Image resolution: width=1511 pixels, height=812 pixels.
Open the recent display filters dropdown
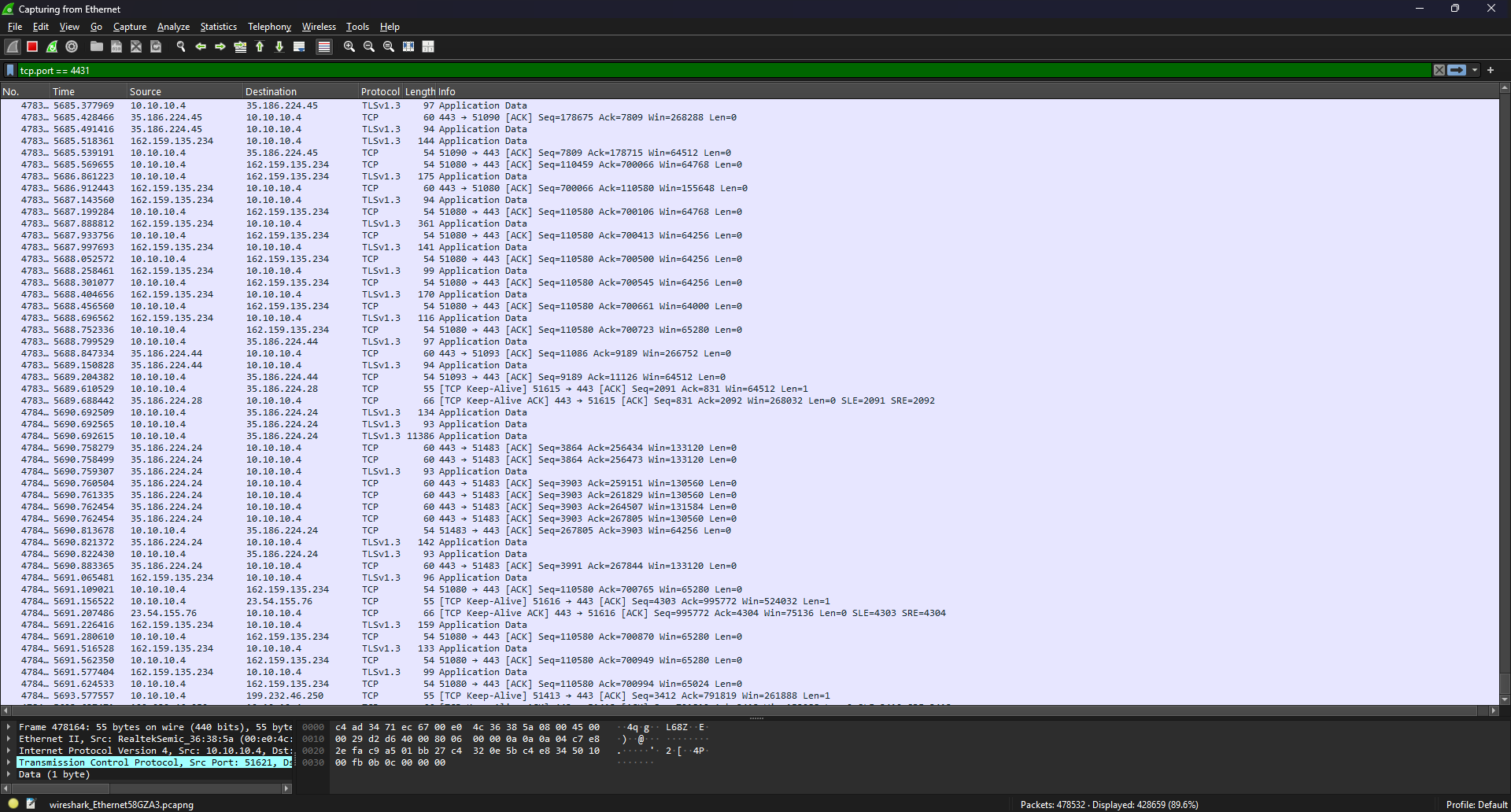coord(1475,71)
